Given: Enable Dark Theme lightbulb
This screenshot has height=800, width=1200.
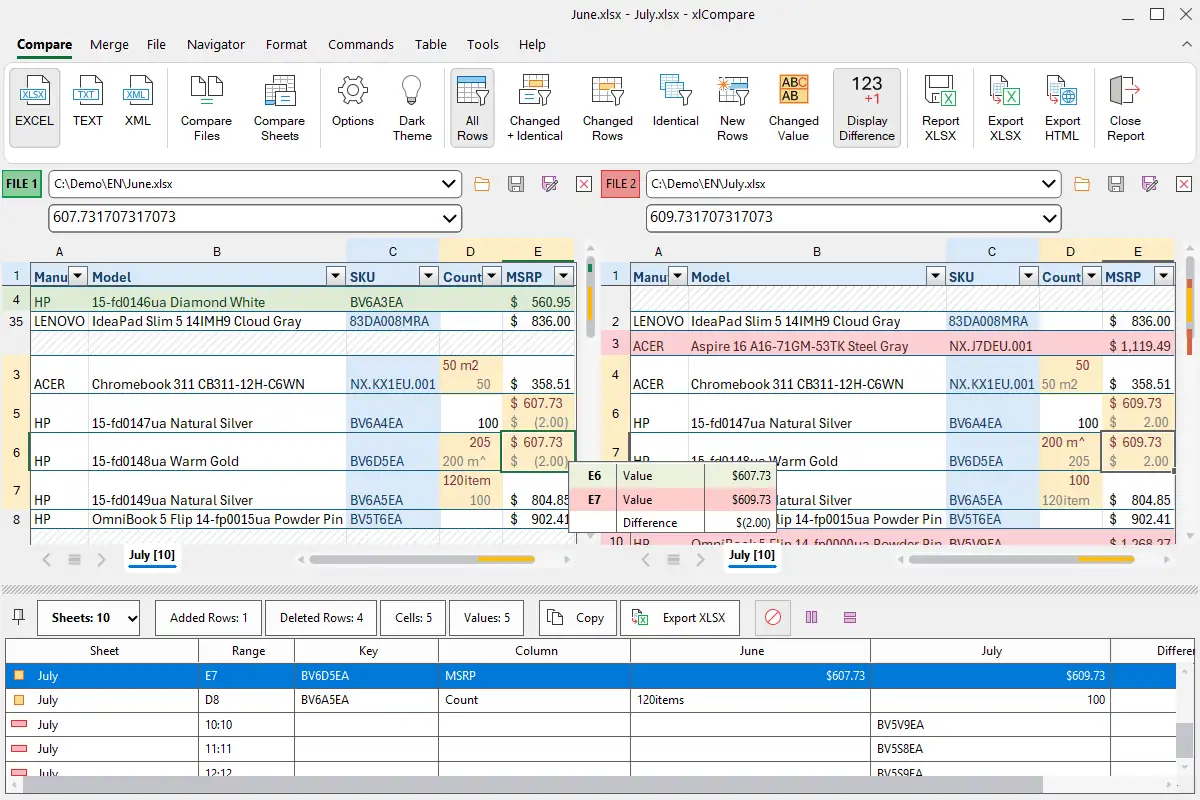Looking at the screenshot, I should click(412, 108).
